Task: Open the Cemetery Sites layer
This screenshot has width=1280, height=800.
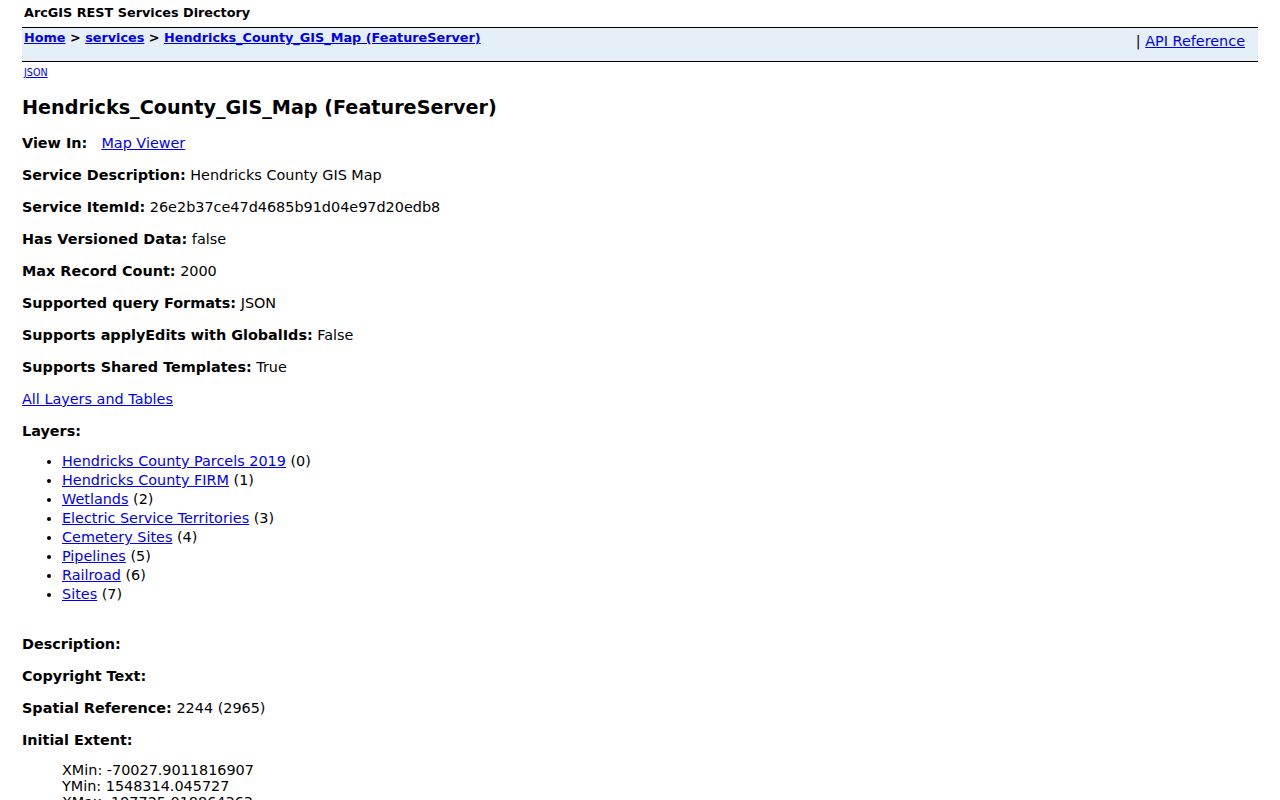Action: (x=117, y=537)
